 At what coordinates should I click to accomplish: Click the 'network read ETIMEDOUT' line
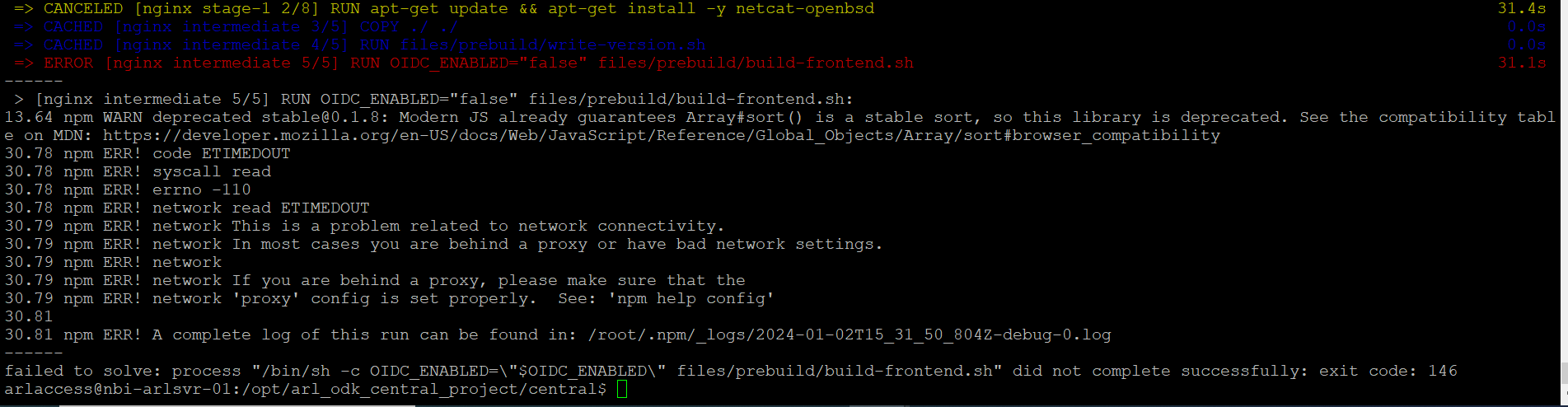point(187,208)
